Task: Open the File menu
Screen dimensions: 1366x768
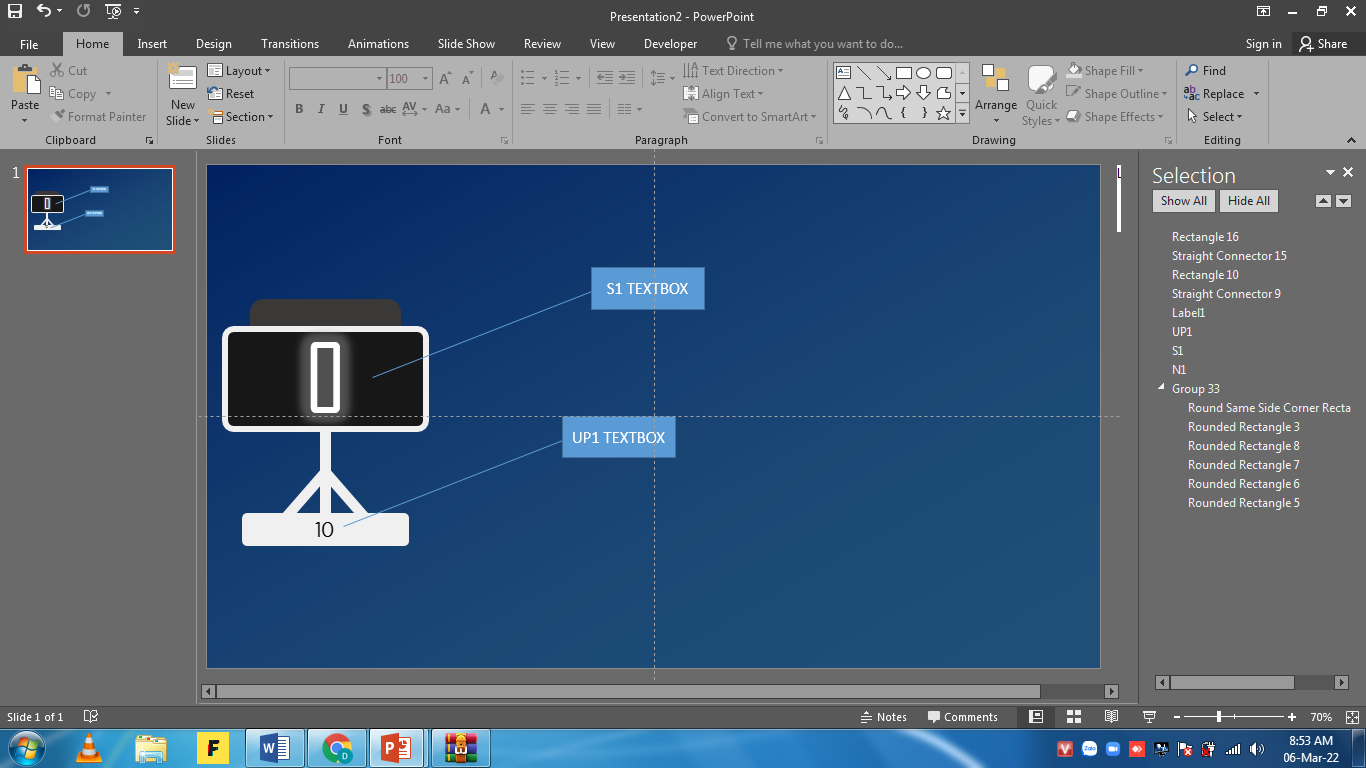Action: pyautogui.click(x=29, y=44)
